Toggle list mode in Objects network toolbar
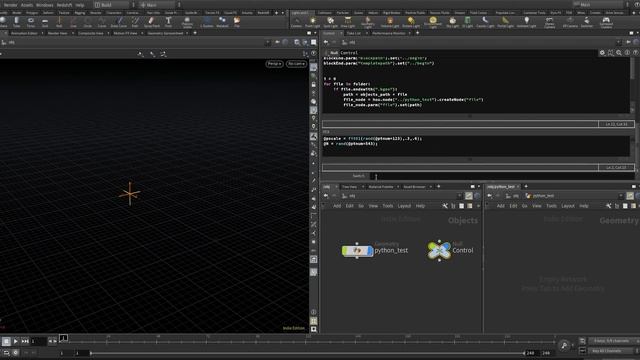 453,206
